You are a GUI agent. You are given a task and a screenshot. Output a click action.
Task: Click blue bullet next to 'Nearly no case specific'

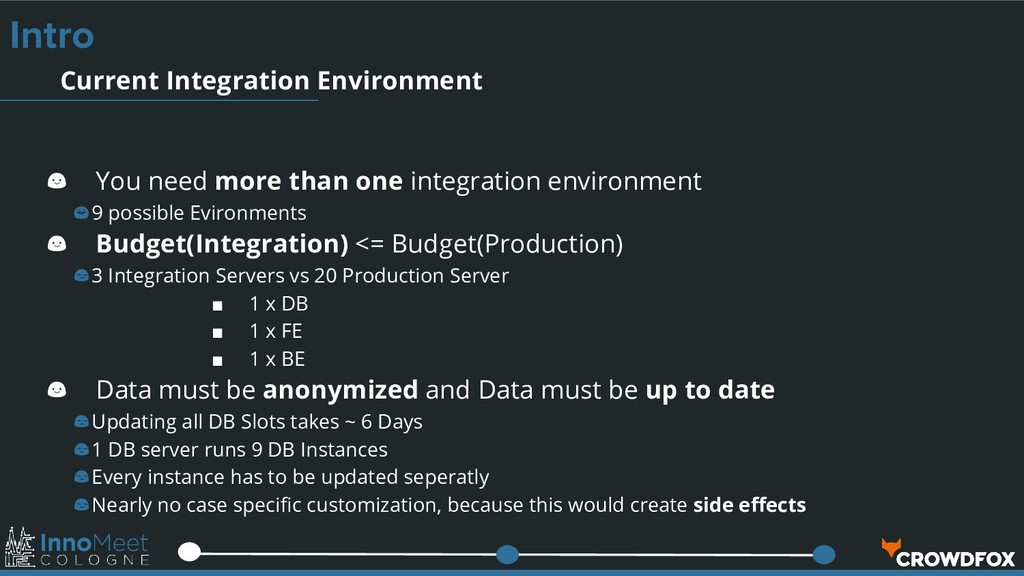point(81,505)
